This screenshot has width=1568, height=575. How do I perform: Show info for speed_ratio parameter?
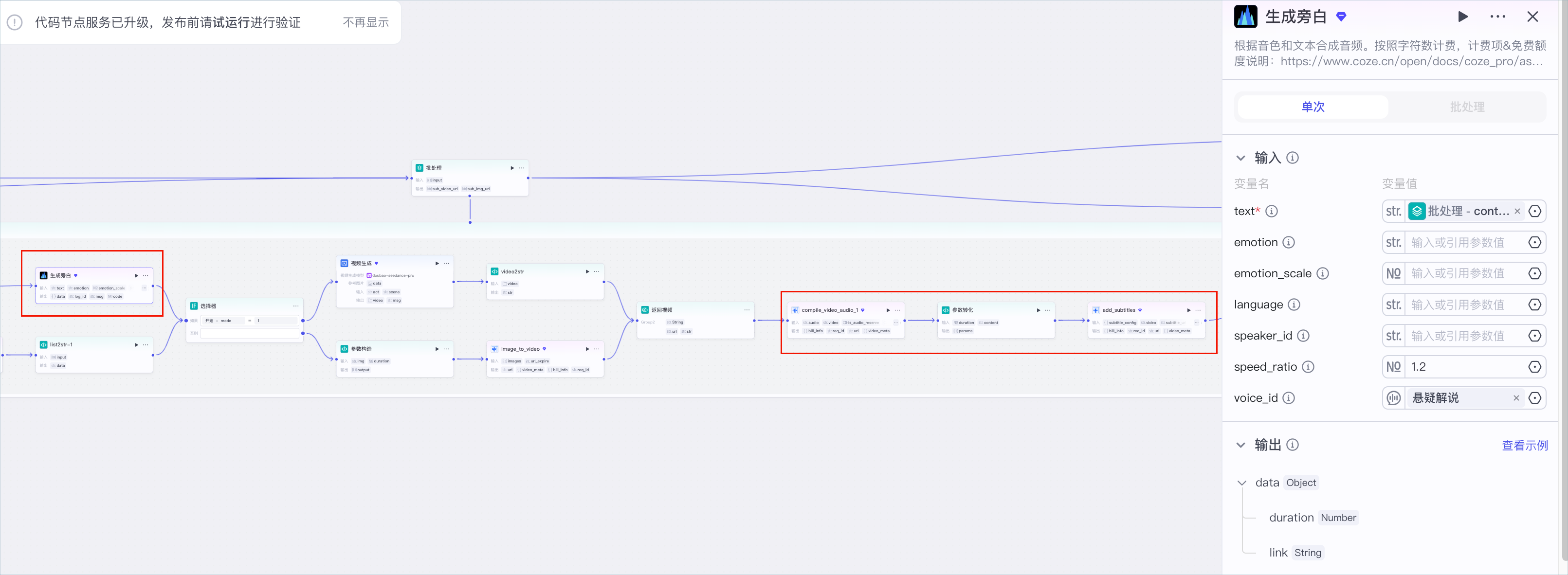pyautogui.click(x=1308, y=367)
